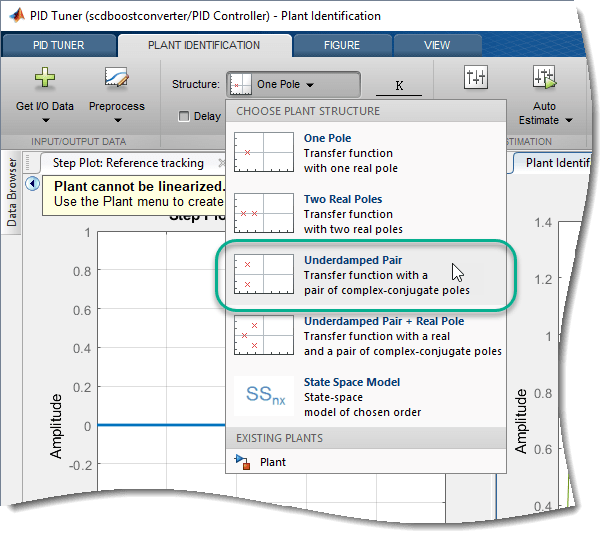Select Step Plot: Reference tracking document tab

pos(128,163)
